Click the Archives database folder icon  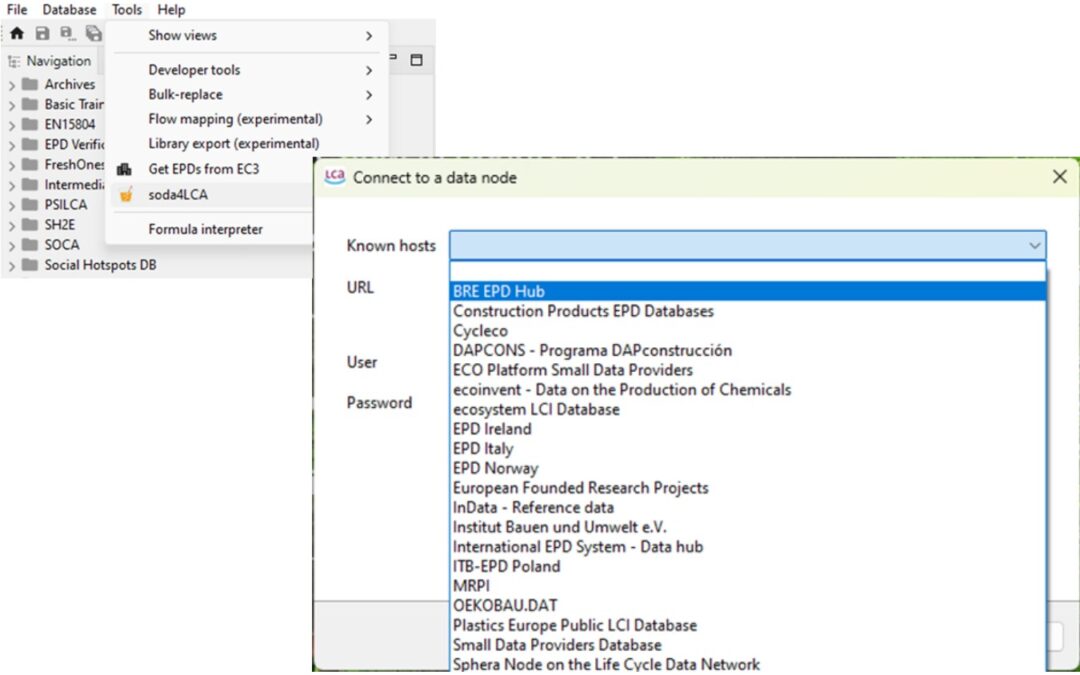(x=30, y=85)
